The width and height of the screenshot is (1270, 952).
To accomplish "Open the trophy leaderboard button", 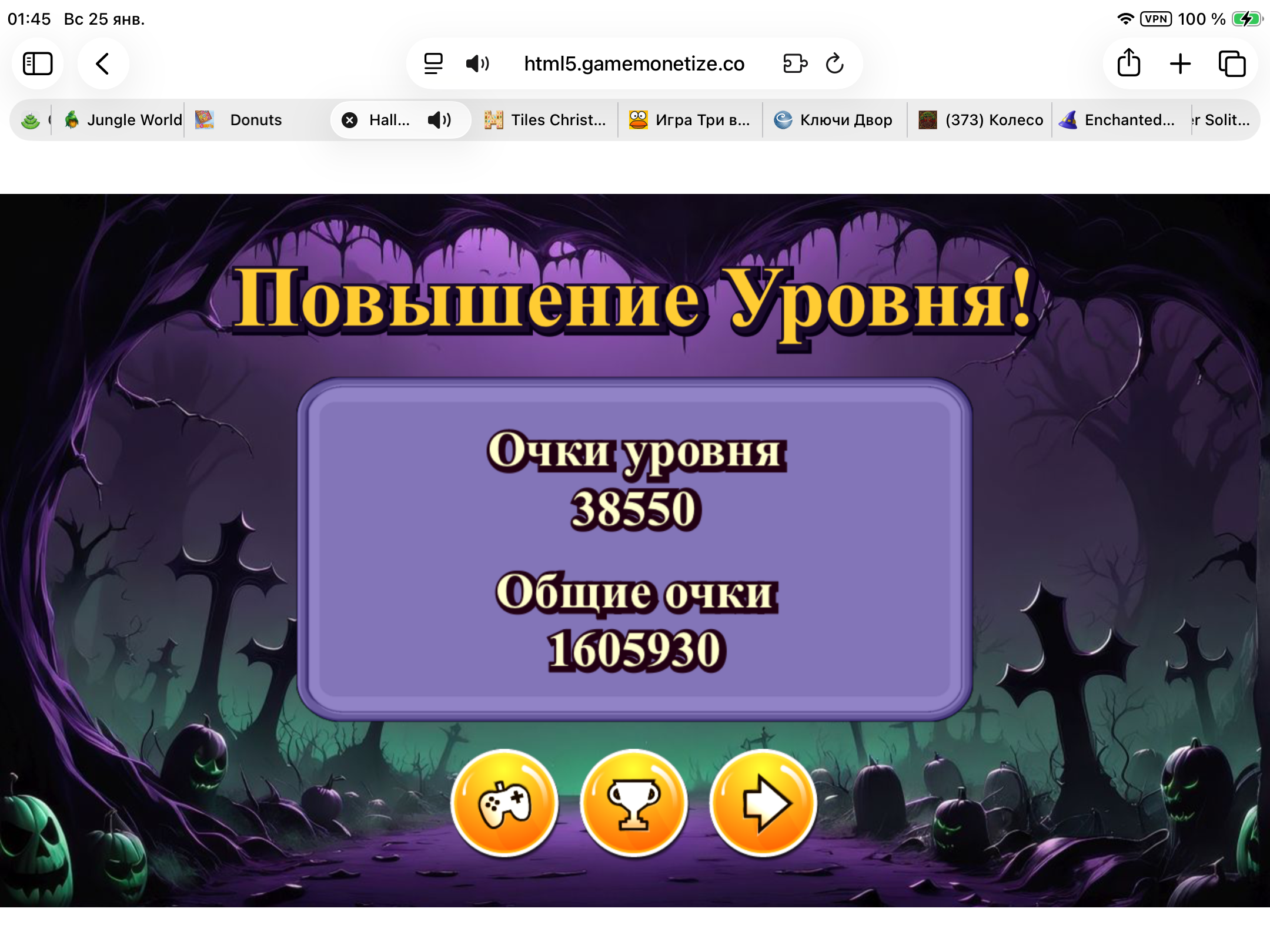I will click(x=634, y=803).
